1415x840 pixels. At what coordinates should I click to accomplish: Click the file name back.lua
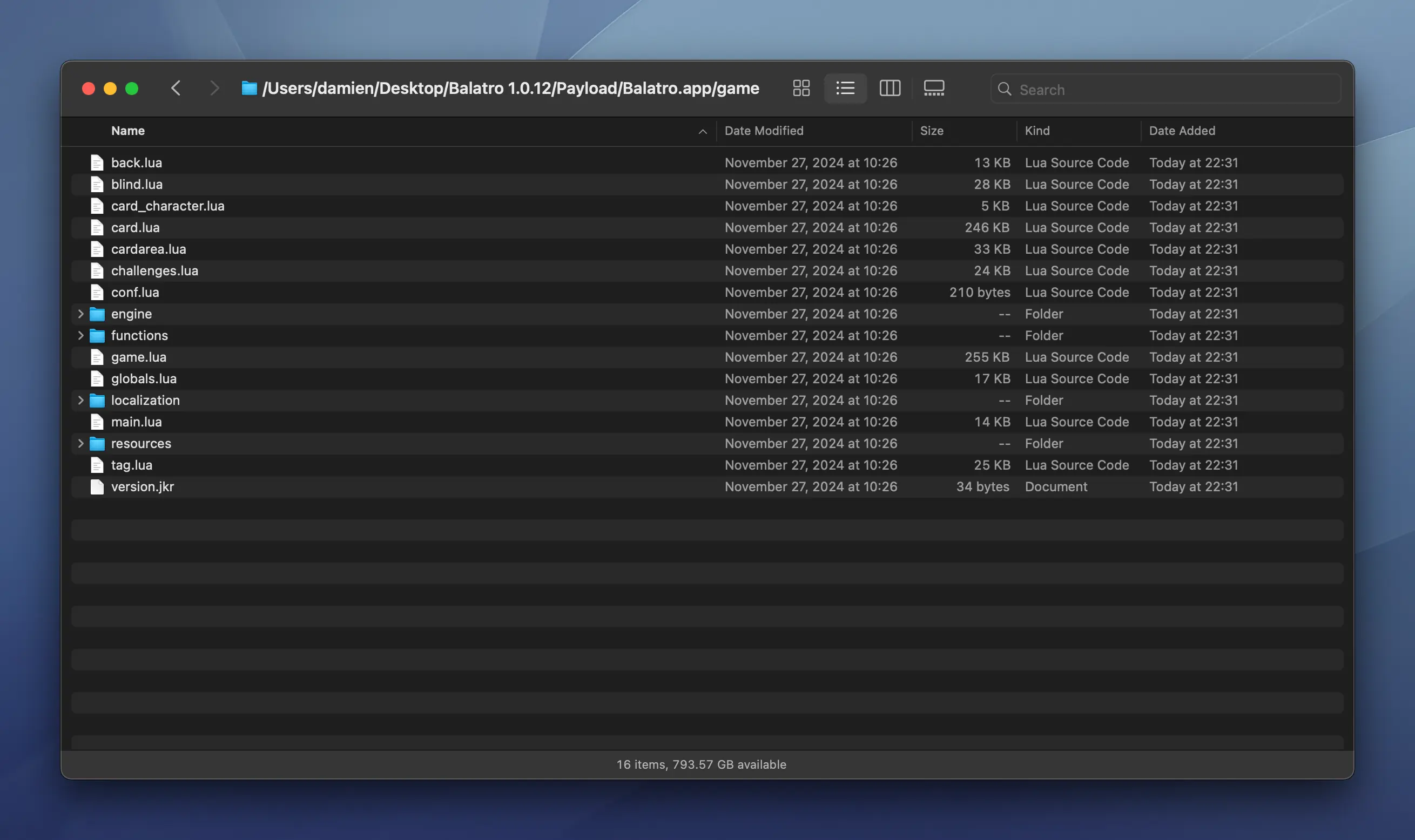137,162
